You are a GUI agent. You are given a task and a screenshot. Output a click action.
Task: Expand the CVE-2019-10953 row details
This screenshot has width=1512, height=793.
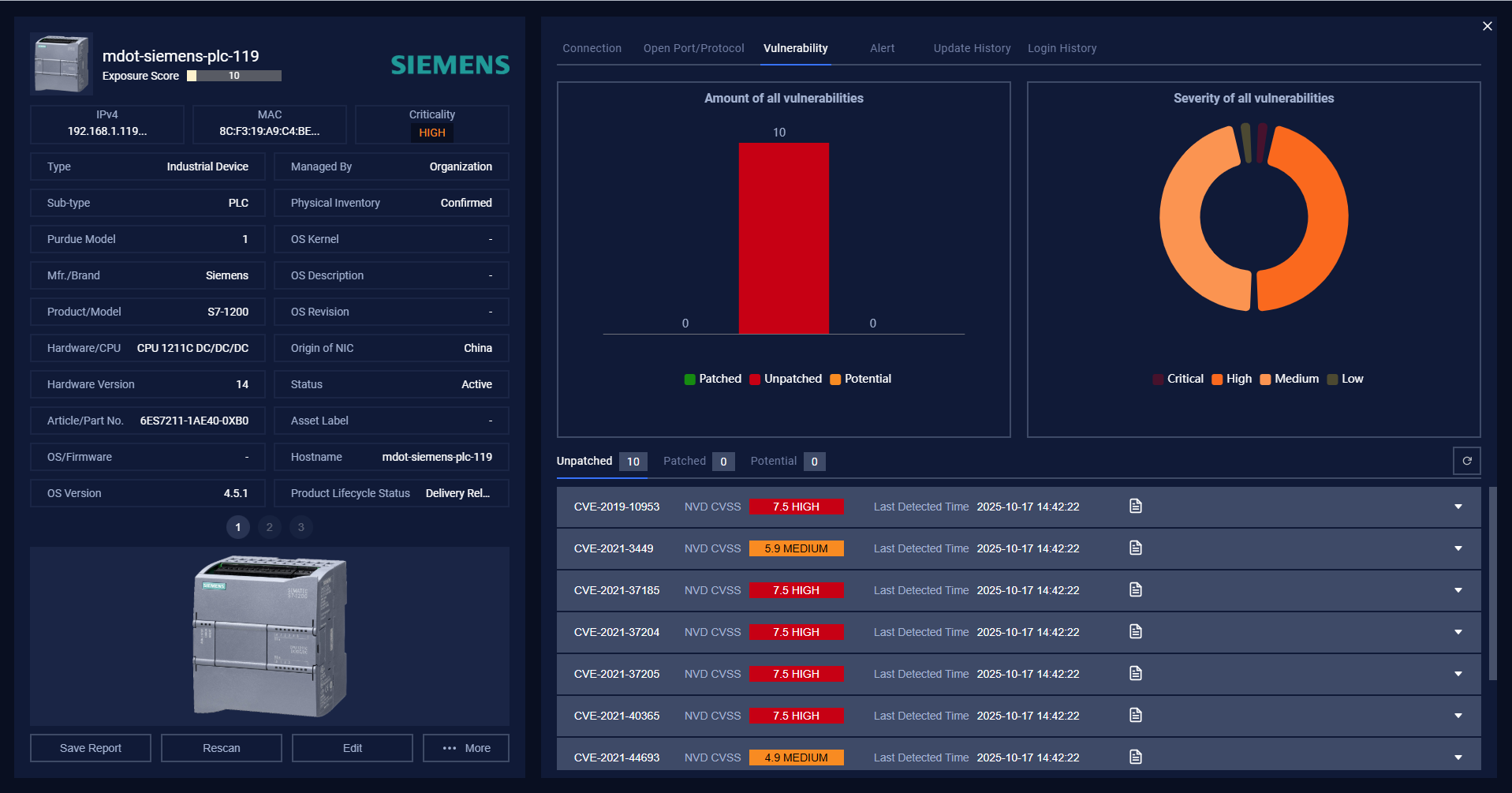(x=1458, y=507)
